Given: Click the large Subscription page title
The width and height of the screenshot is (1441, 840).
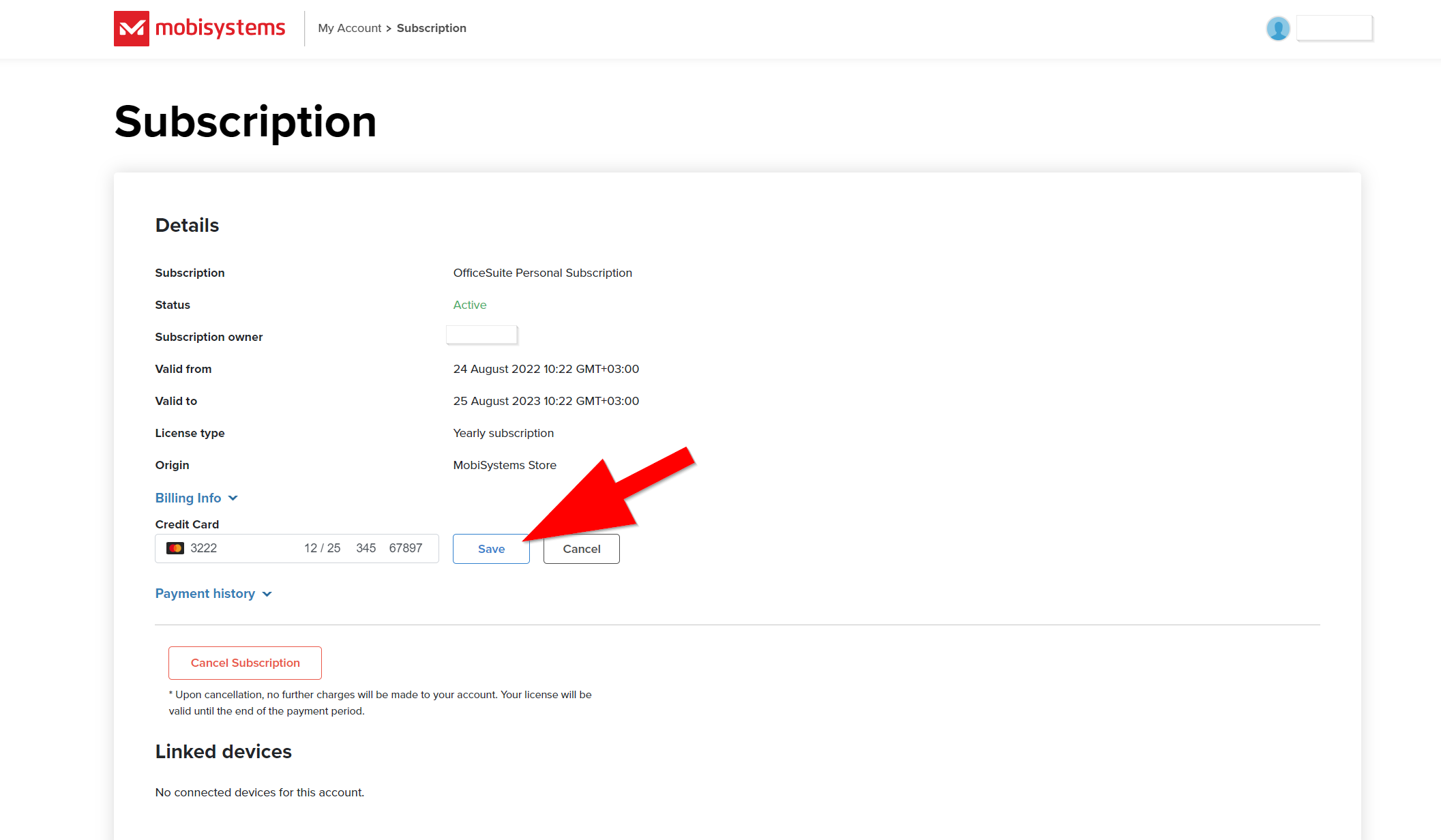Looking at the screenshot, I should 246,122.
